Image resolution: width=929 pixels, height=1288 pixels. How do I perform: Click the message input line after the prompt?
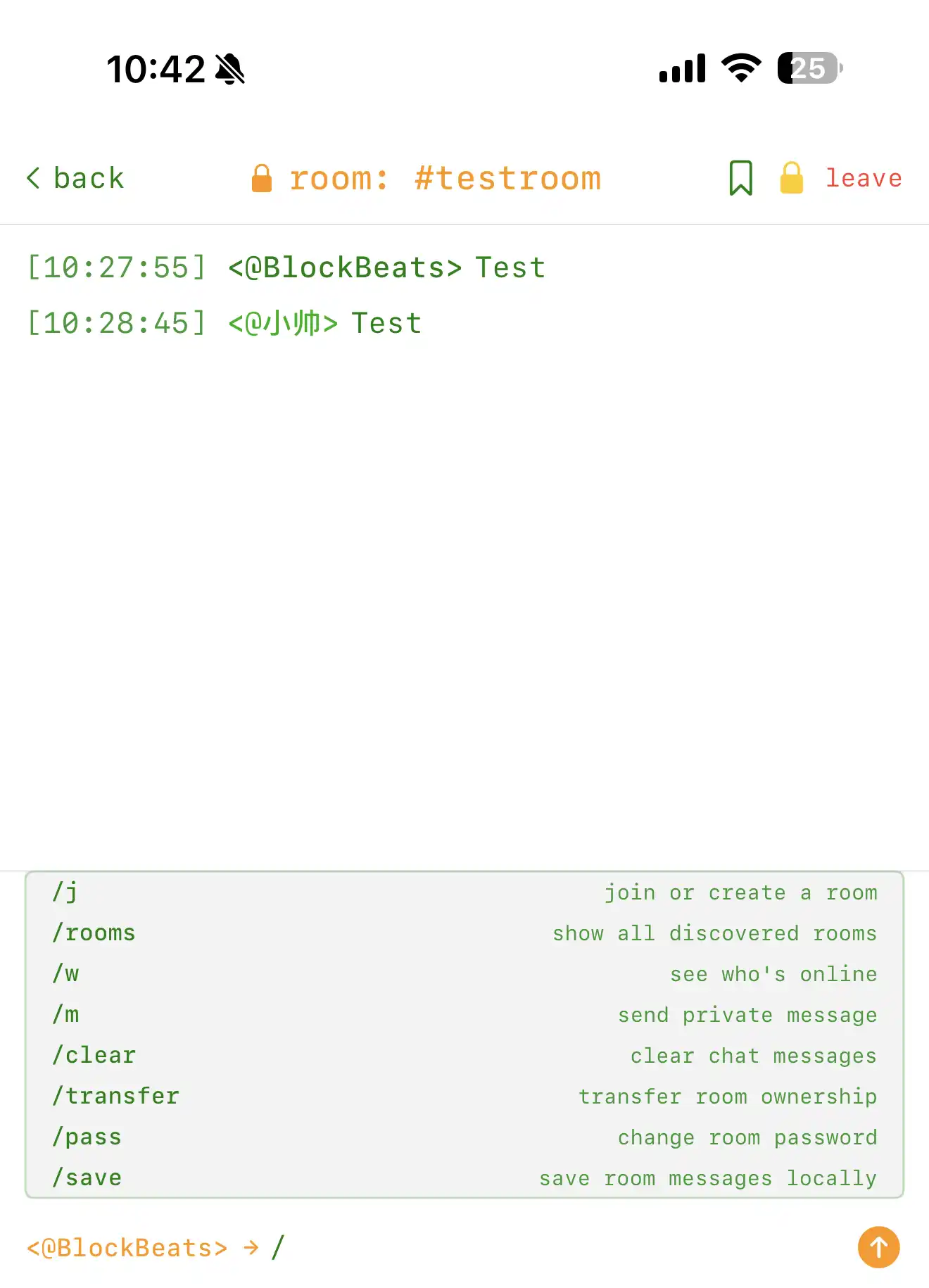click(x=279, y=1247)
